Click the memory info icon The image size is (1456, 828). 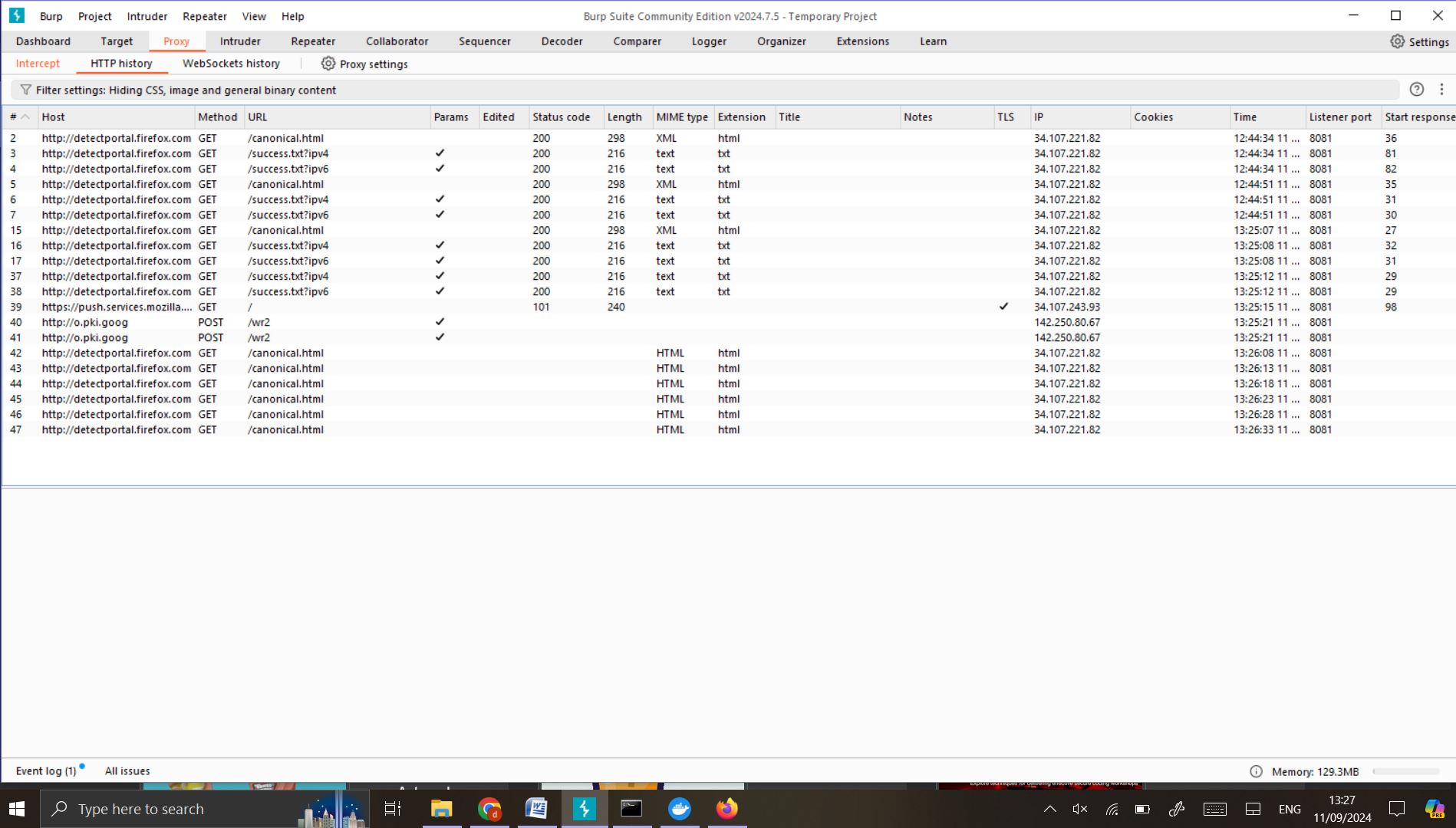pos(1256,771)
